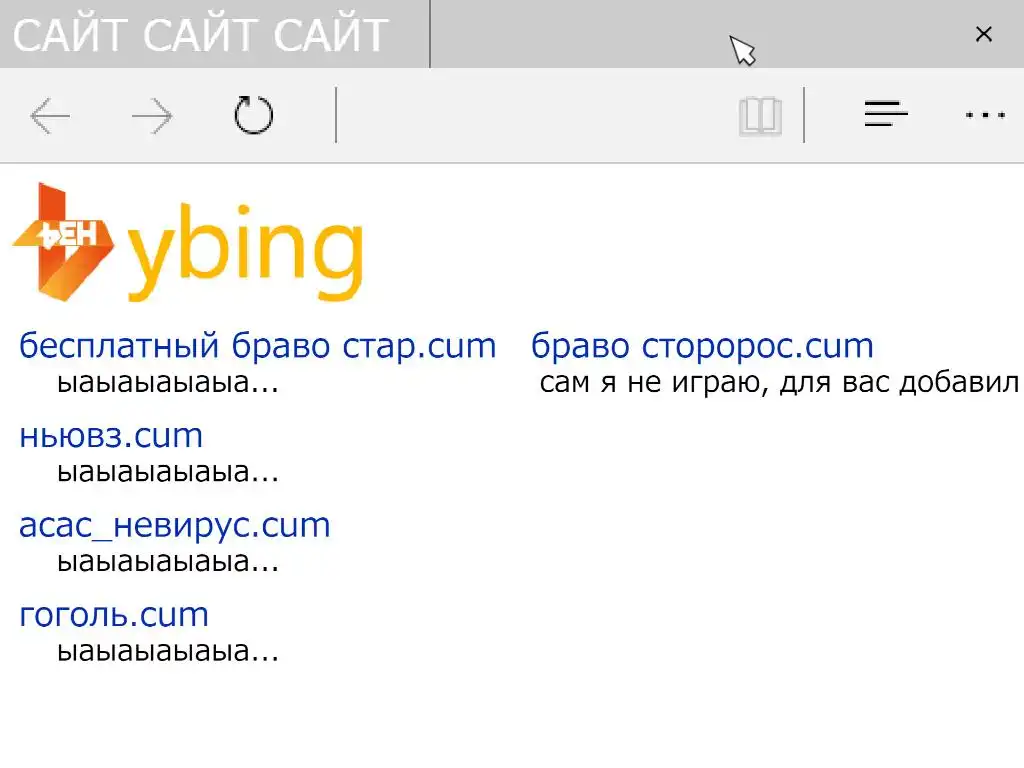Open гоголь.cum link
The image size is (1024, 768).
point(114,615)
